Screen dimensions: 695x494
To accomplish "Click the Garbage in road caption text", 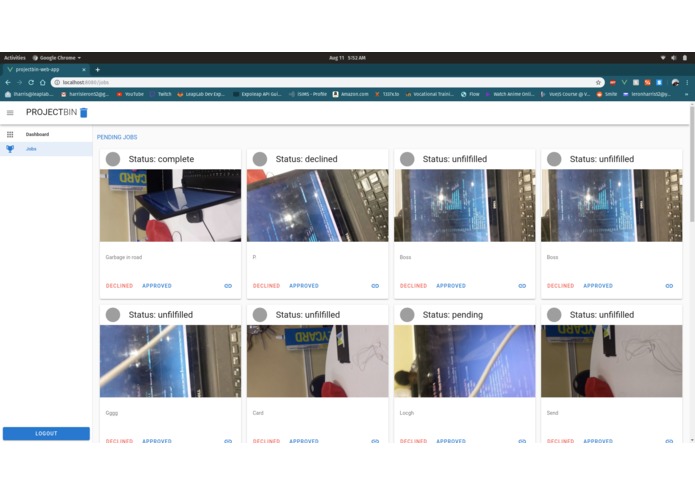I will pyautogui.click(x=124, y=257).
